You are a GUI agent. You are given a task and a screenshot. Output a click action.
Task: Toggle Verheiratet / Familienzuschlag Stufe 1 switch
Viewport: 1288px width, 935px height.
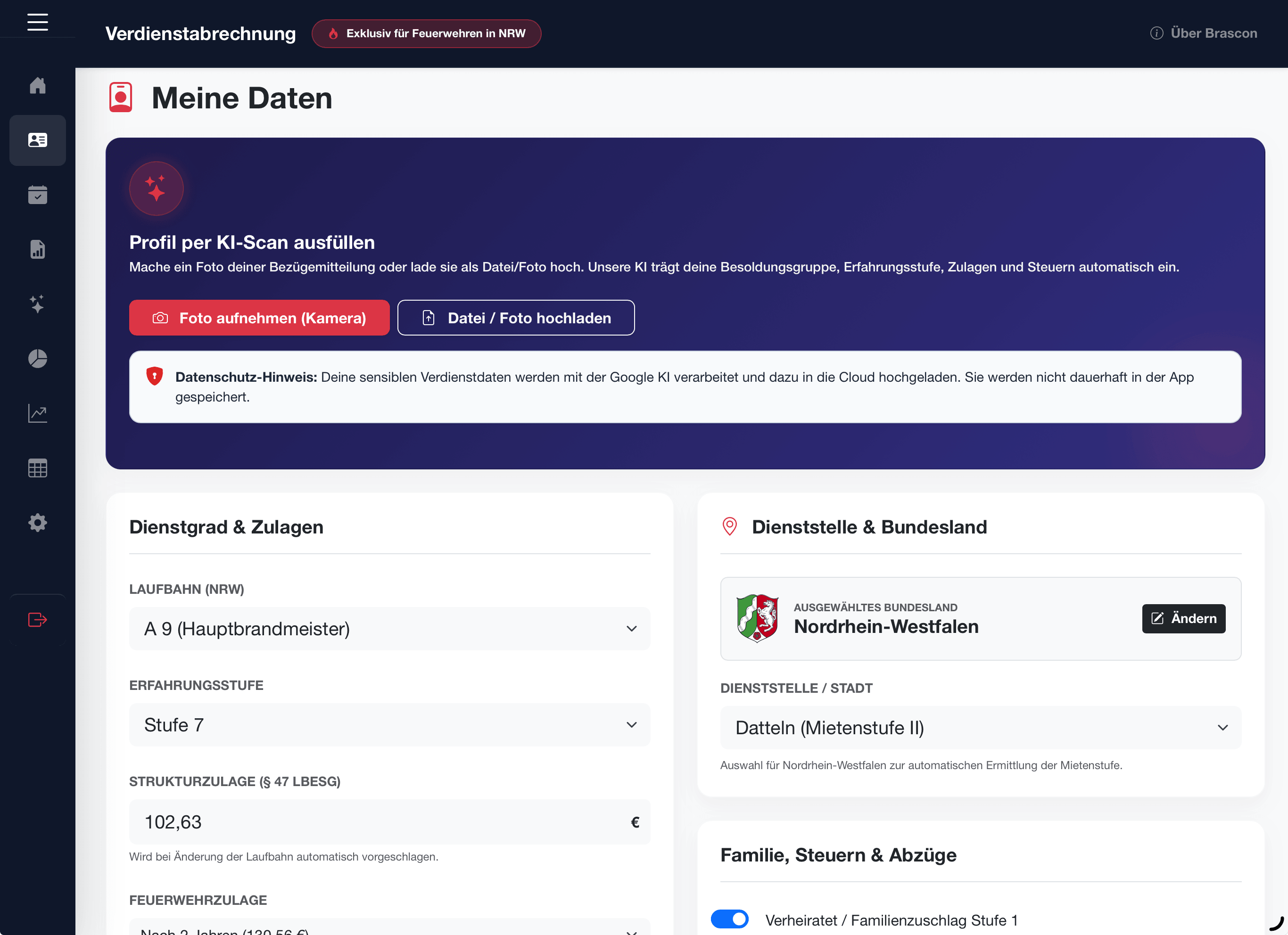pos(730,919)
